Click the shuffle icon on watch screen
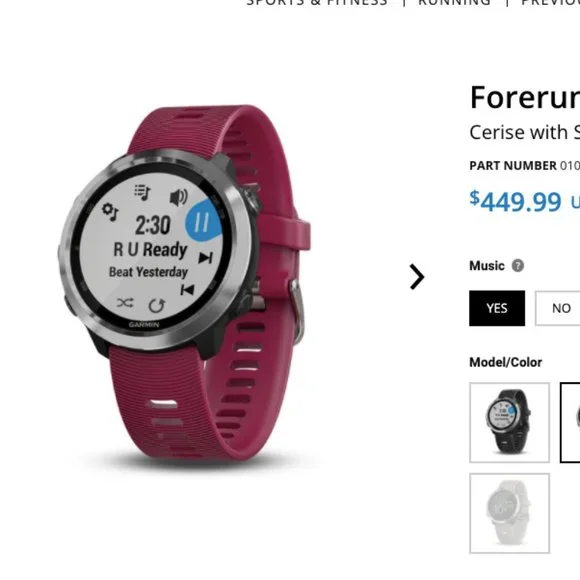580x580 pixels. click(125, 303)
